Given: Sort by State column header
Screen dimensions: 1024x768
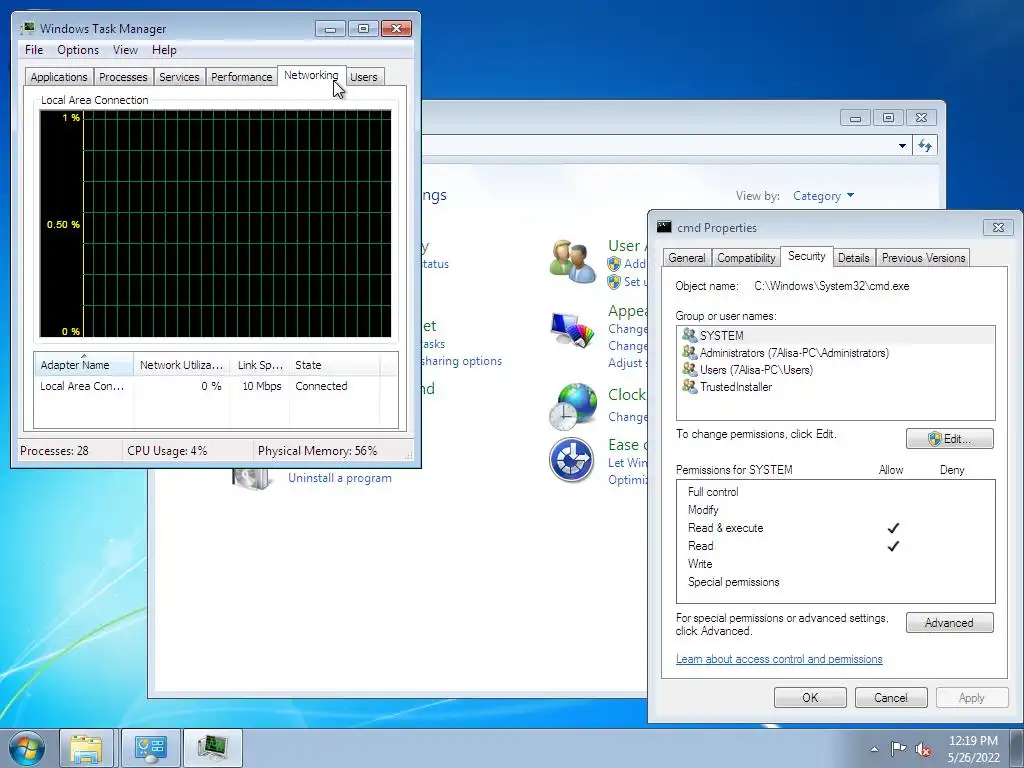Looking at the screenshot, I should point(334,365).
